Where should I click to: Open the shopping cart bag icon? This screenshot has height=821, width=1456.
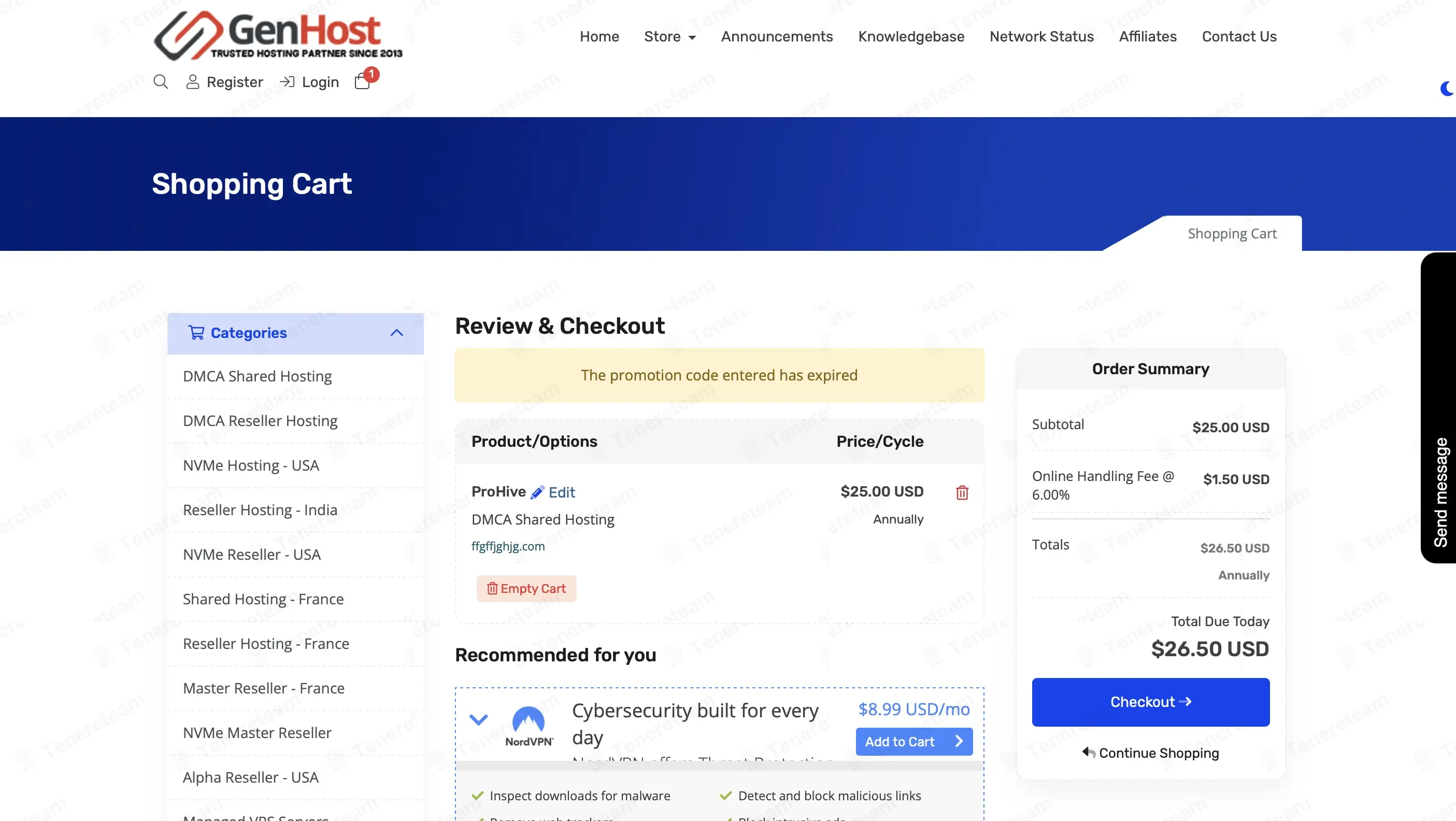pos(362,82)
